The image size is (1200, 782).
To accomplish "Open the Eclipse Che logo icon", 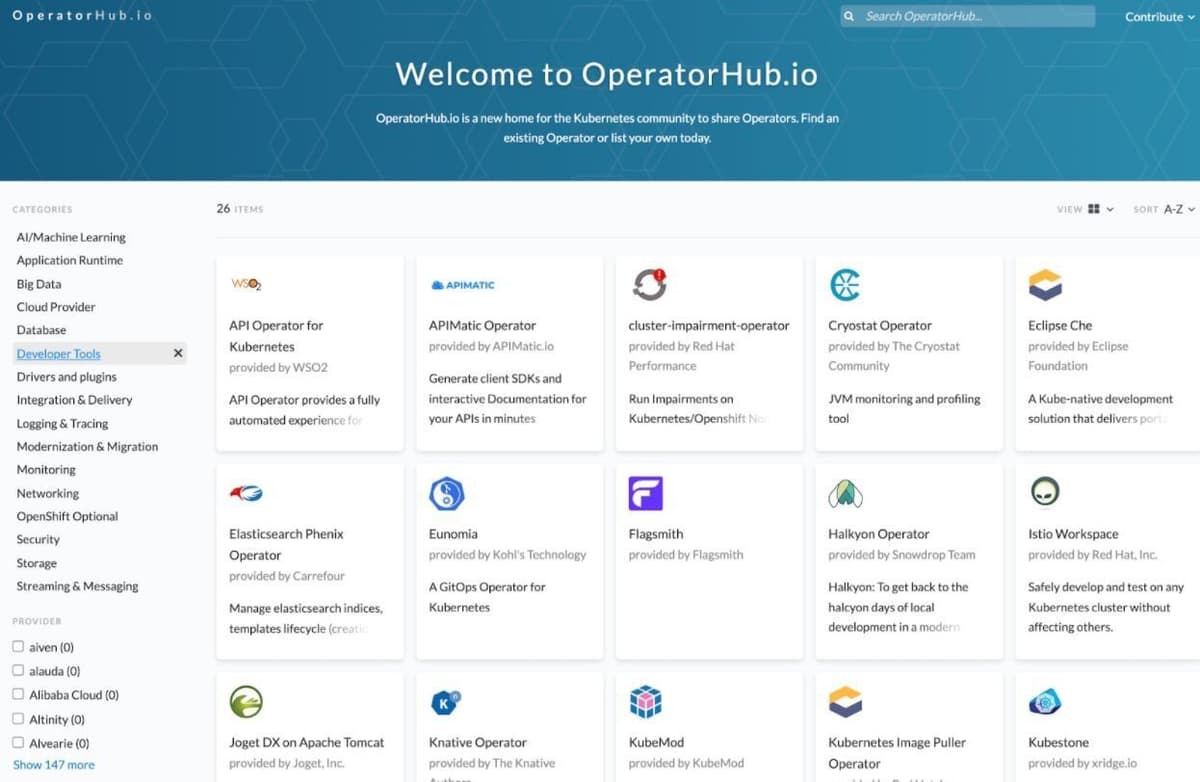I will [1046, 284].
